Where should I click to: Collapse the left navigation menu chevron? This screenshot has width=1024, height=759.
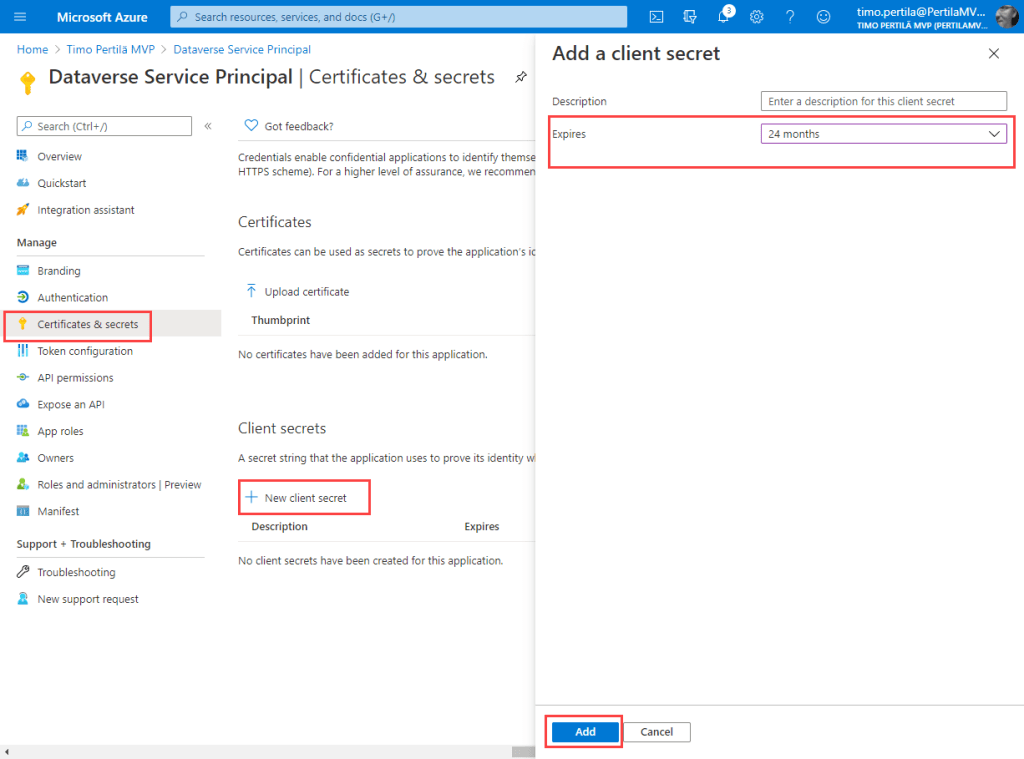coord(208,126)
